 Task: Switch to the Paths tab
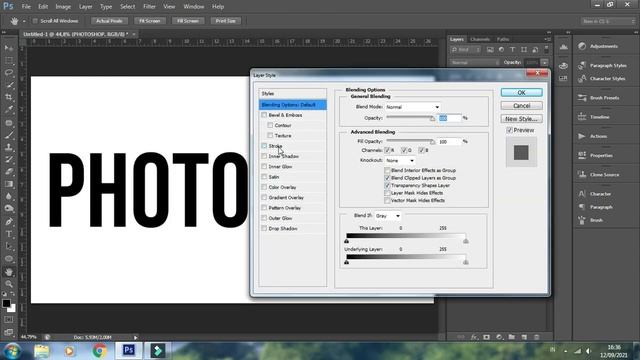pos(503,39)
